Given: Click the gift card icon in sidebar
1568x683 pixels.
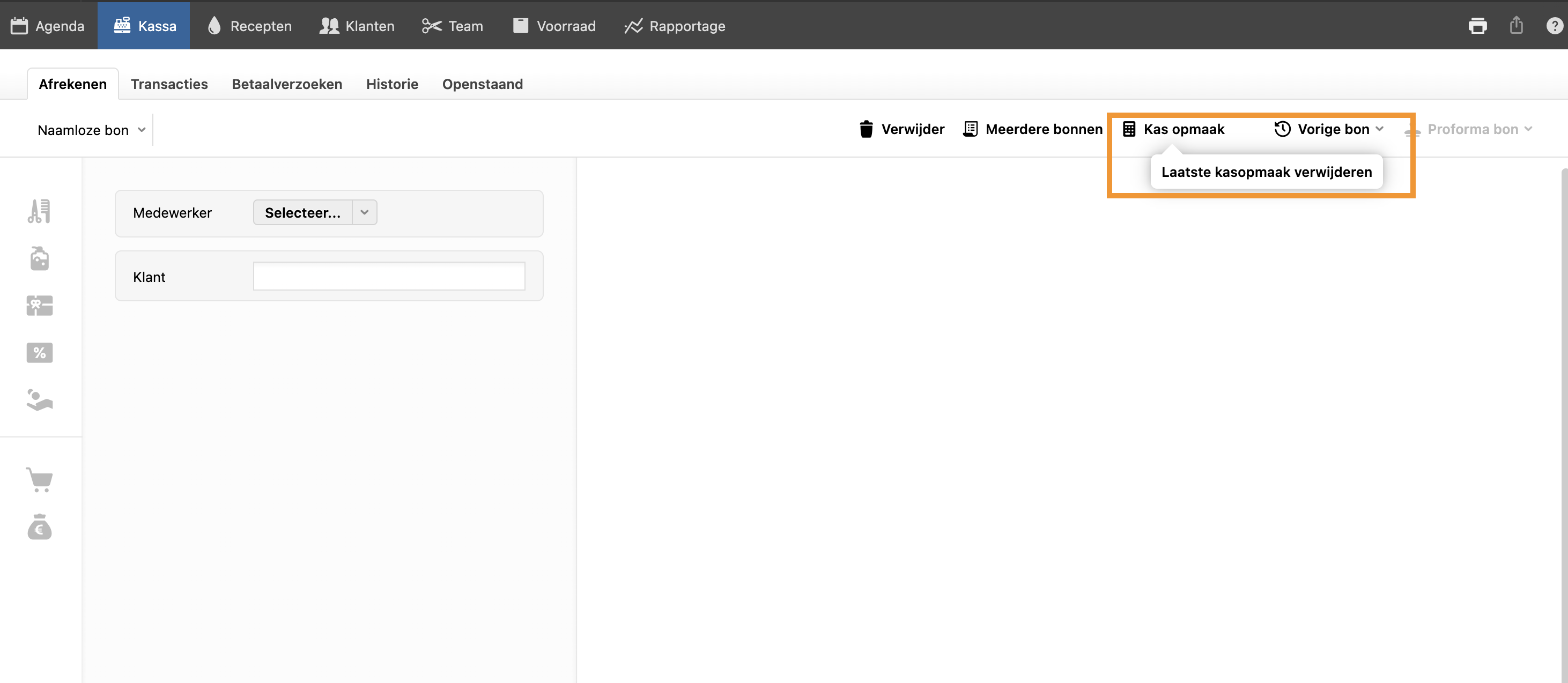Looking at the screenshot, I should (39, 306).
